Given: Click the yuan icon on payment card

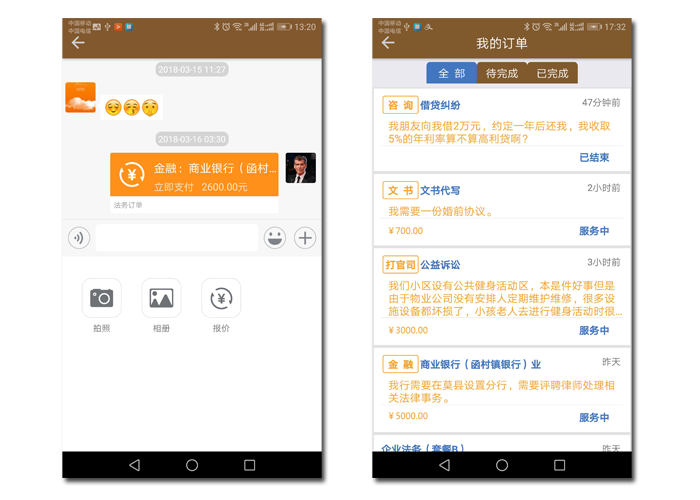Looking at the screenshot, I should 131,175.
